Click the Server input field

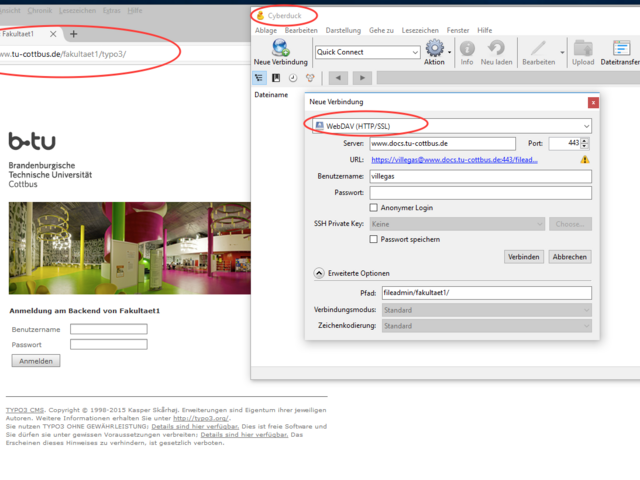(442, 143)
